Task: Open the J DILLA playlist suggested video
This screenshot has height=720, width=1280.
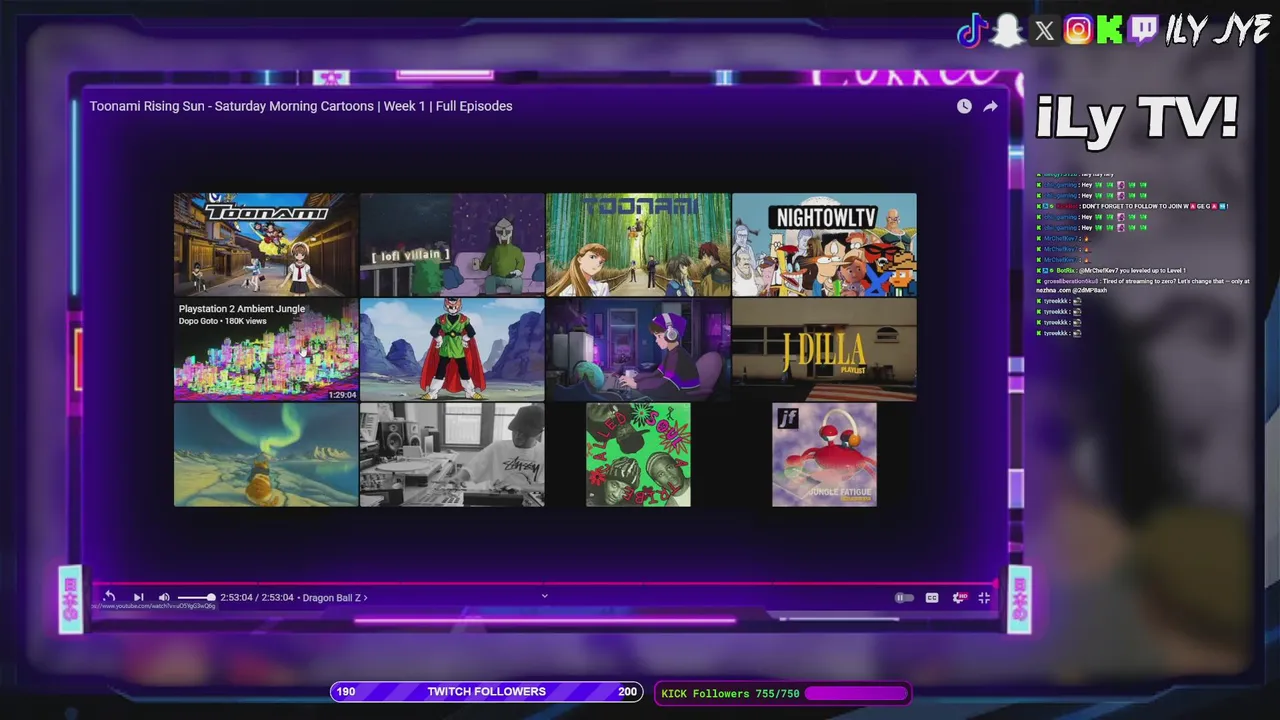Action: pyautogui.click(x=824, y=350)
